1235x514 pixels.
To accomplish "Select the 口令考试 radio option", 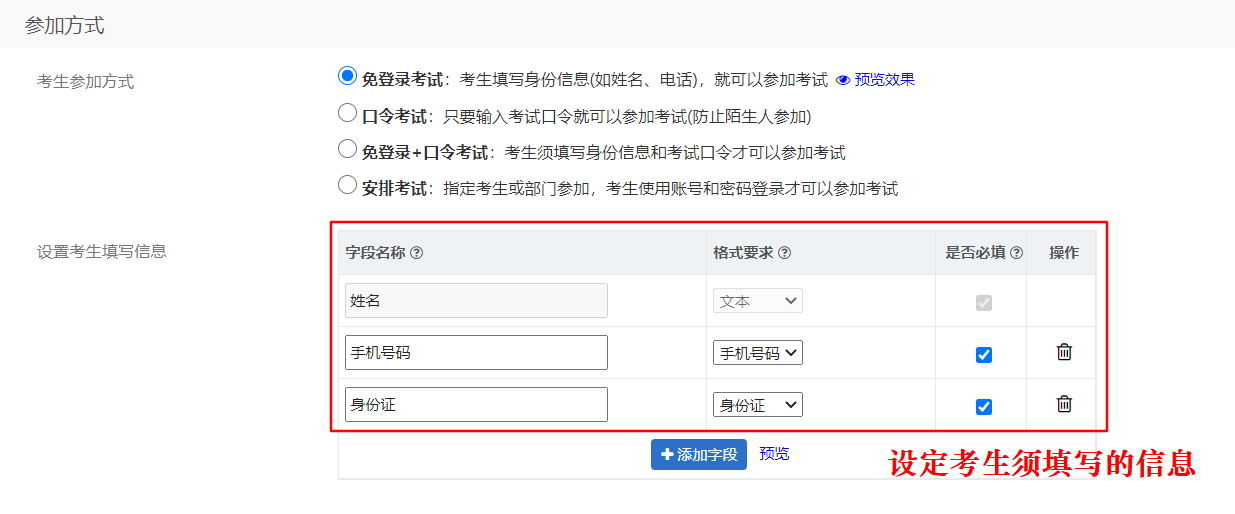I will (x=347, y=112).
